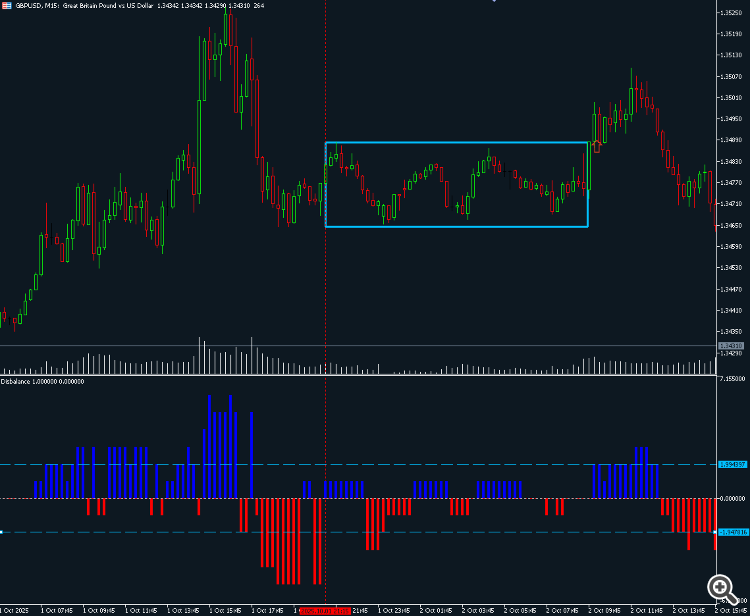This screenshot has width=750, height=616.
Task: Click the 1.594397 upper level label
Action: point(732,464)
